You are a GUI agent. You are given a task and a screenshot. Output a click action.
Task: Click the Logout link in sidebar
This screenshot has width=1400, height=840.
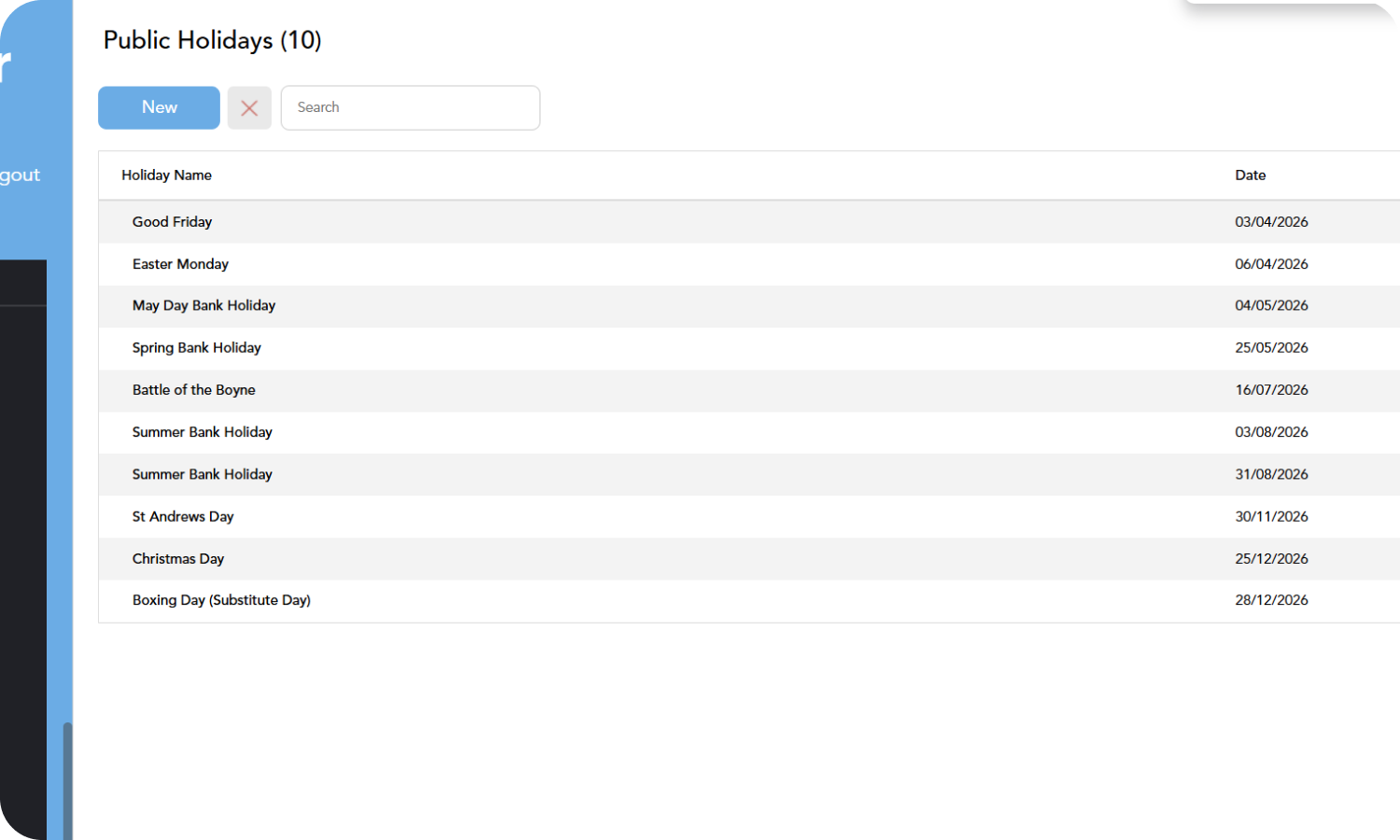[x=20, y=175]
